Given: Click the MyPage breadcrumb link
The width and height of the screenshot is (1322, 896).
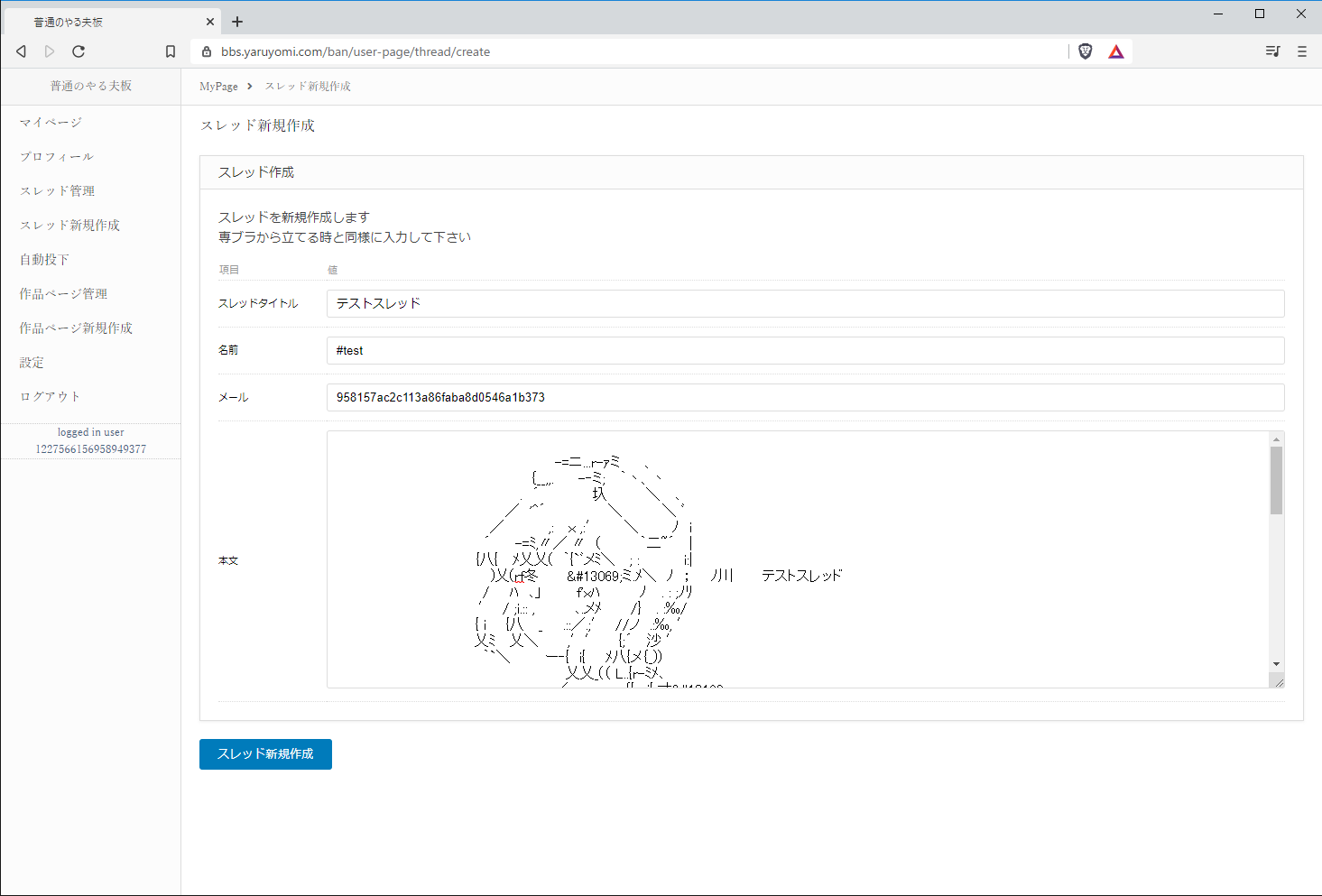Looking at the screenshot, I should [x=218, y=87].
